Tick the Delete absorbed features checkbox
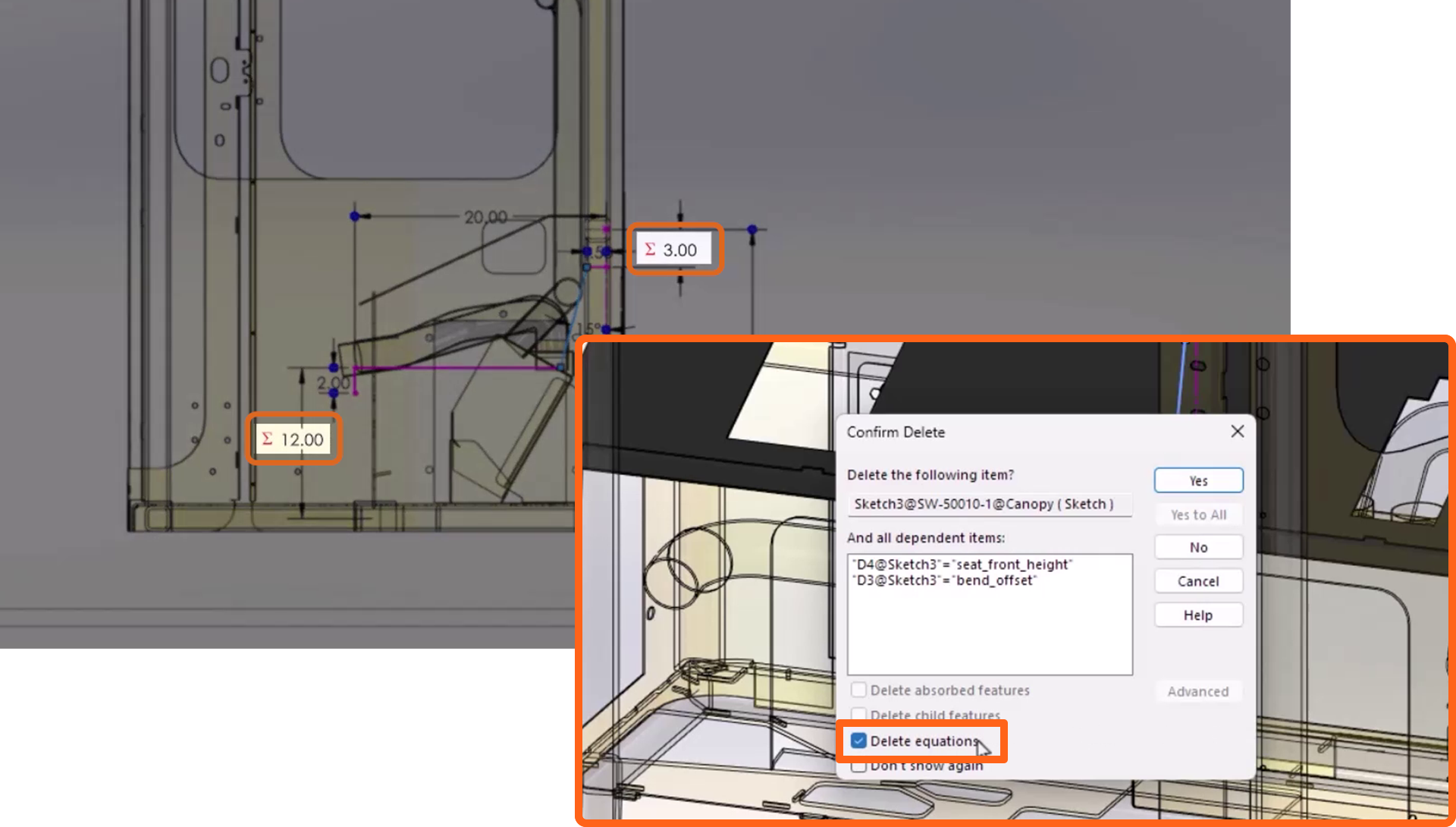Image resolution: width=1456 pixels, height=827 pixels. tap(858, 690)
